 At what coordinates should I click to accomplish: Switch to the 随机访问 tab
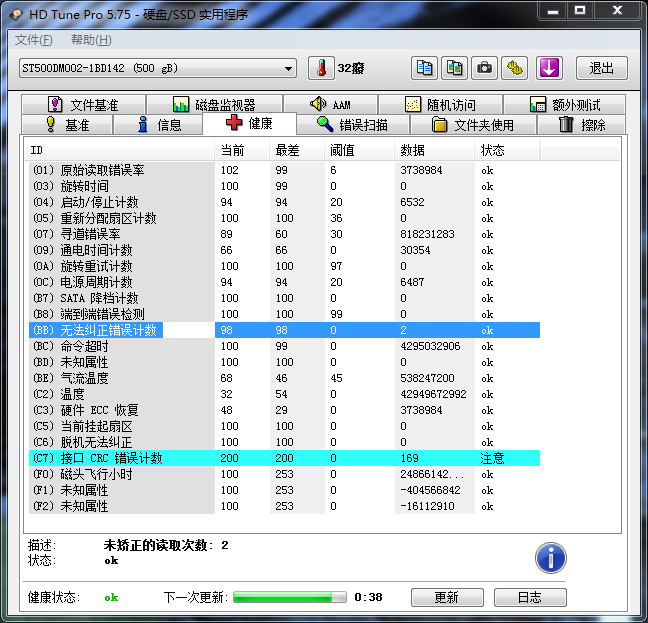pos(441,105)
